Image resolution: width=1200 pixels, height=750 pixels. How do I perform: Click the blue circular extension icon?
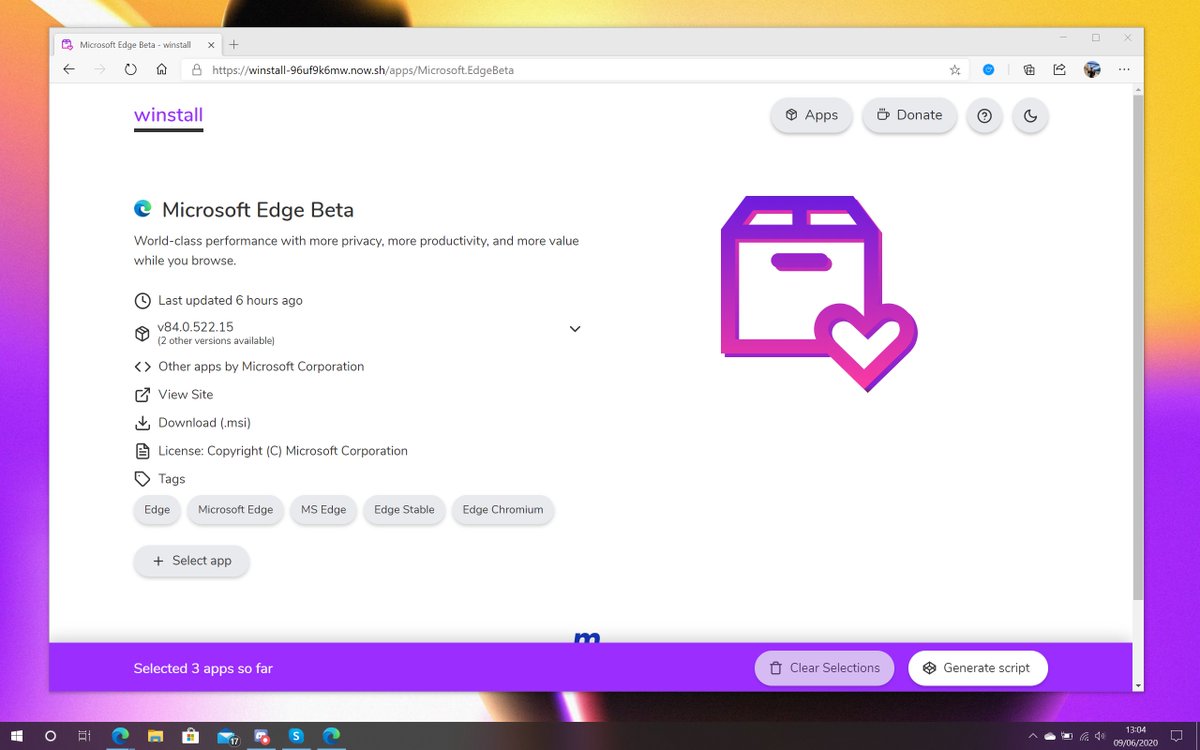[x=988, y=70]
